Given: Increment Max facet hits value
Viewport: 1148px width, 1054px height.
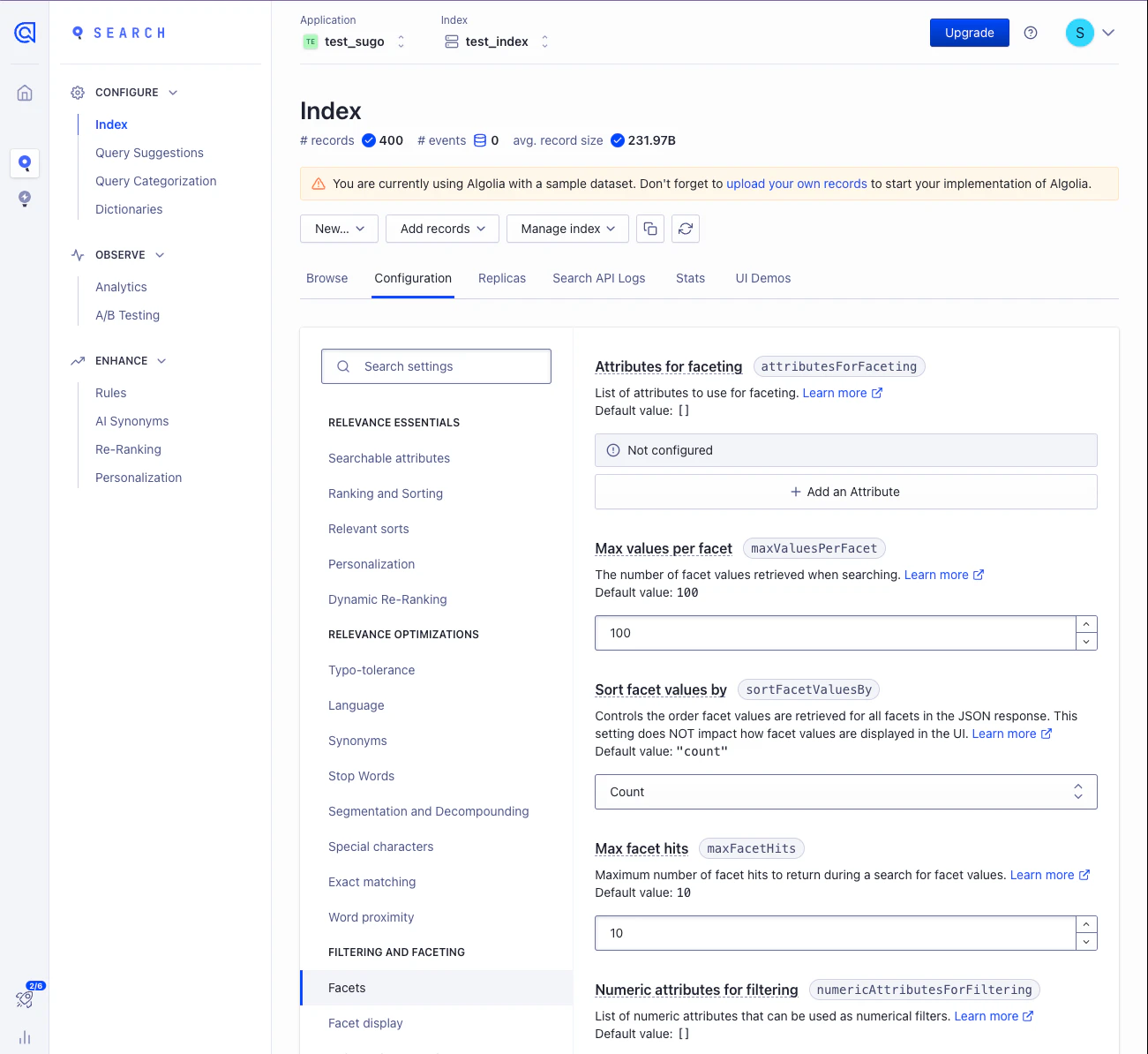Looking at the screenshot, I should tap(1086, 924).
